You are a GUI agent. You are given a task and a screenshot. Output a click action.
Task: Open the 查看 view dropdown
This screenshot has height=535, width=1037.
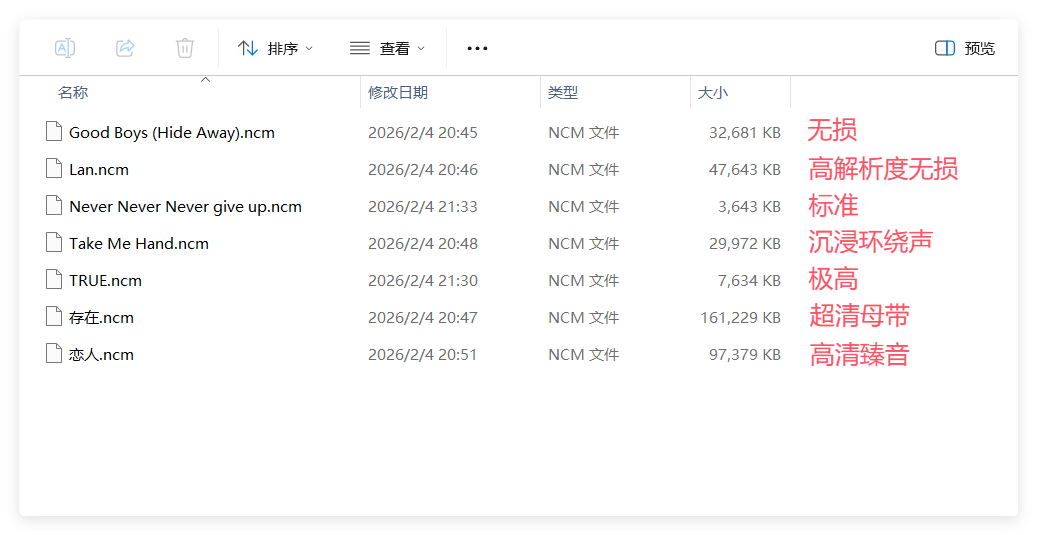[x=388, y=48]
